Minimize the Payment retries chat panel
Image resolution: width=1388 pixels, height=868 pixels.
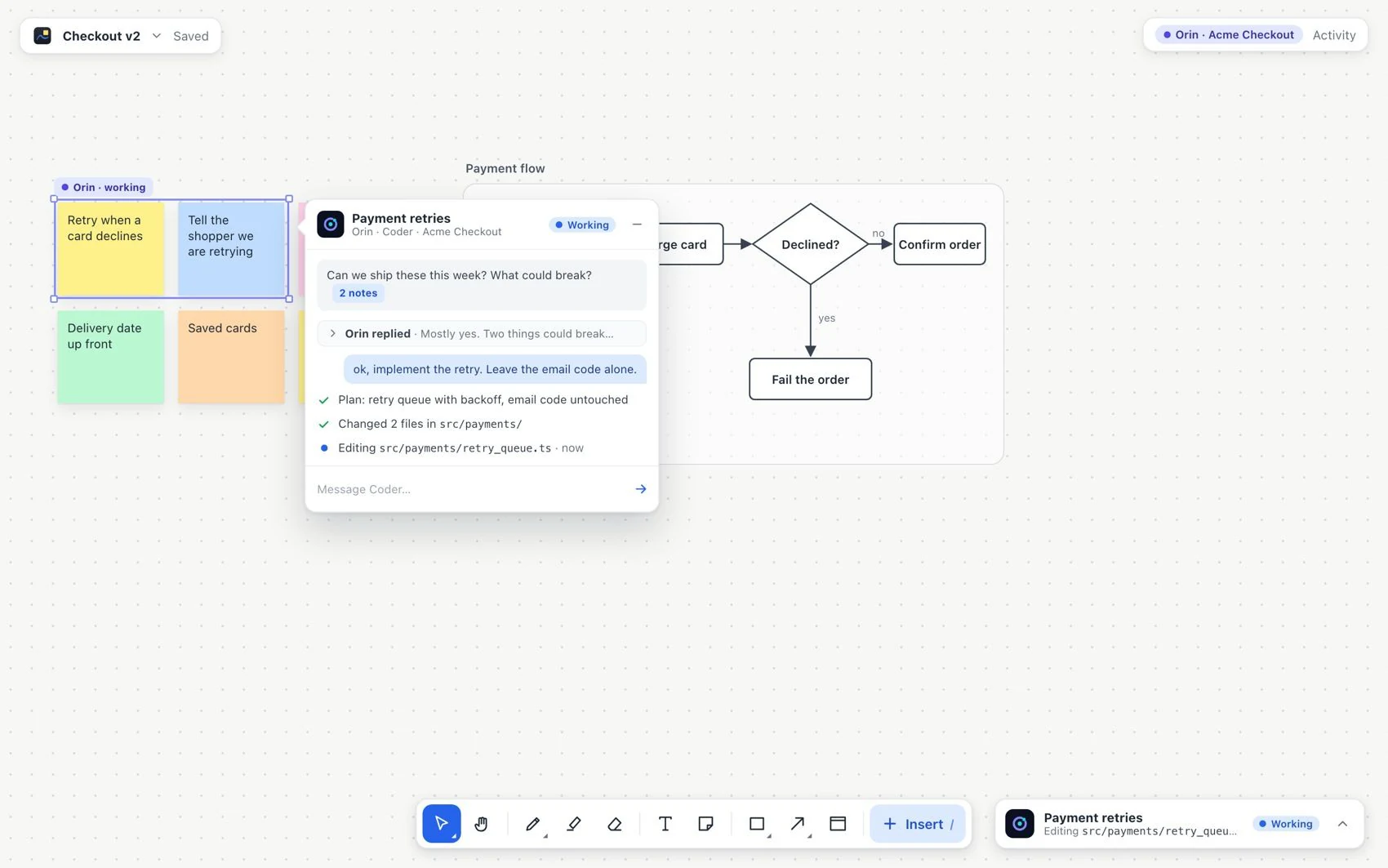point(637,225)
